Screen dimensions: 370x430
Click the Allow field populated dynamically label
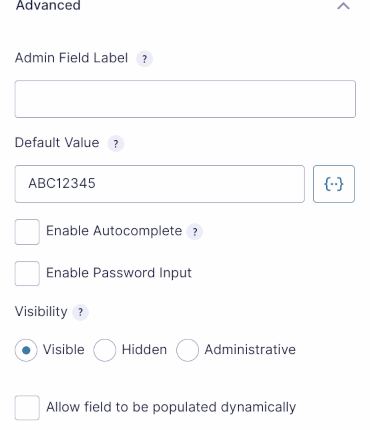click(171, 407)
